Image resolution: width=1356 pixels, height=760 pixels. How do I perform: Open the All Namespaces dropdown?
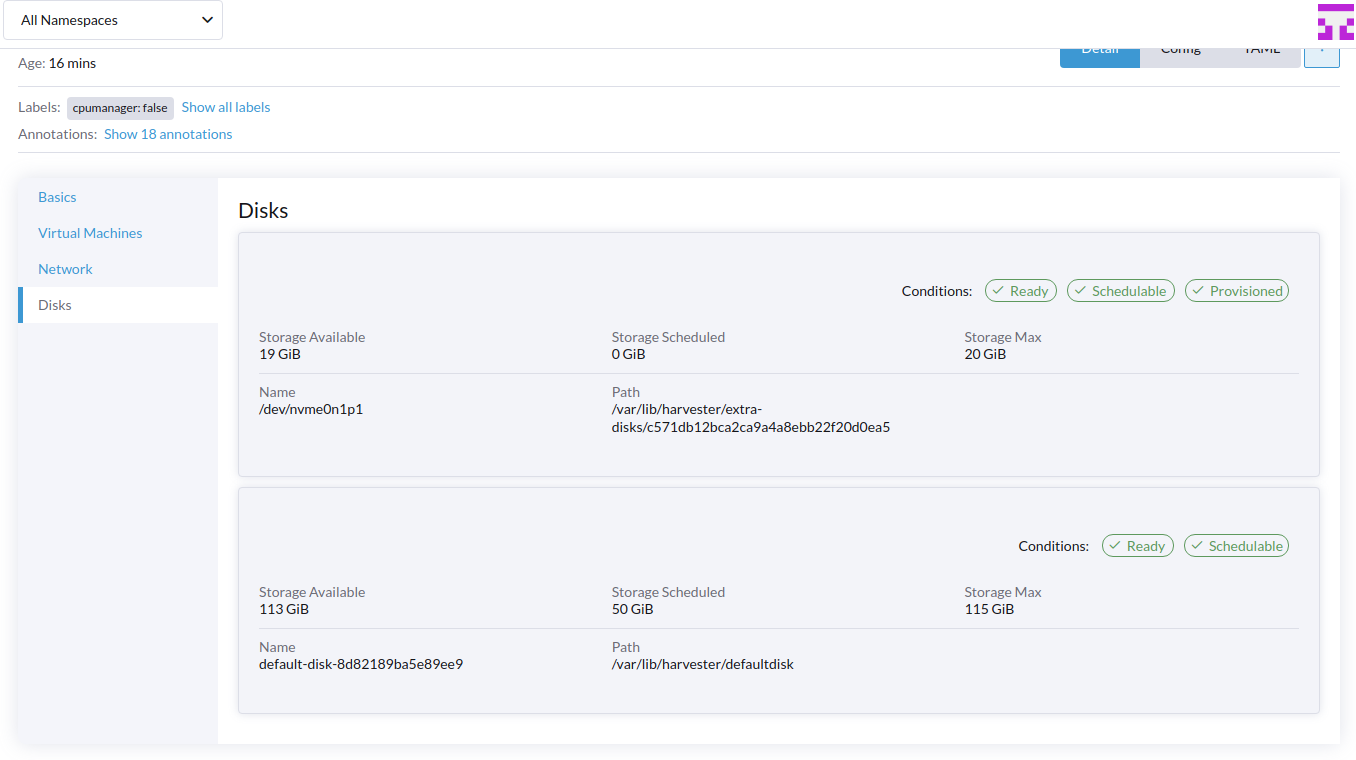[113, 20]
